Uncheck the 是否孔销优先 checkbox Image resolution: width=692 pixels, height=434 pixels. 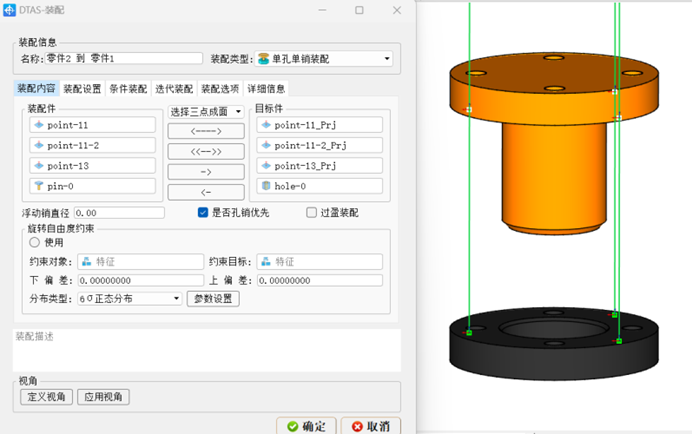(x=203, y=213)
